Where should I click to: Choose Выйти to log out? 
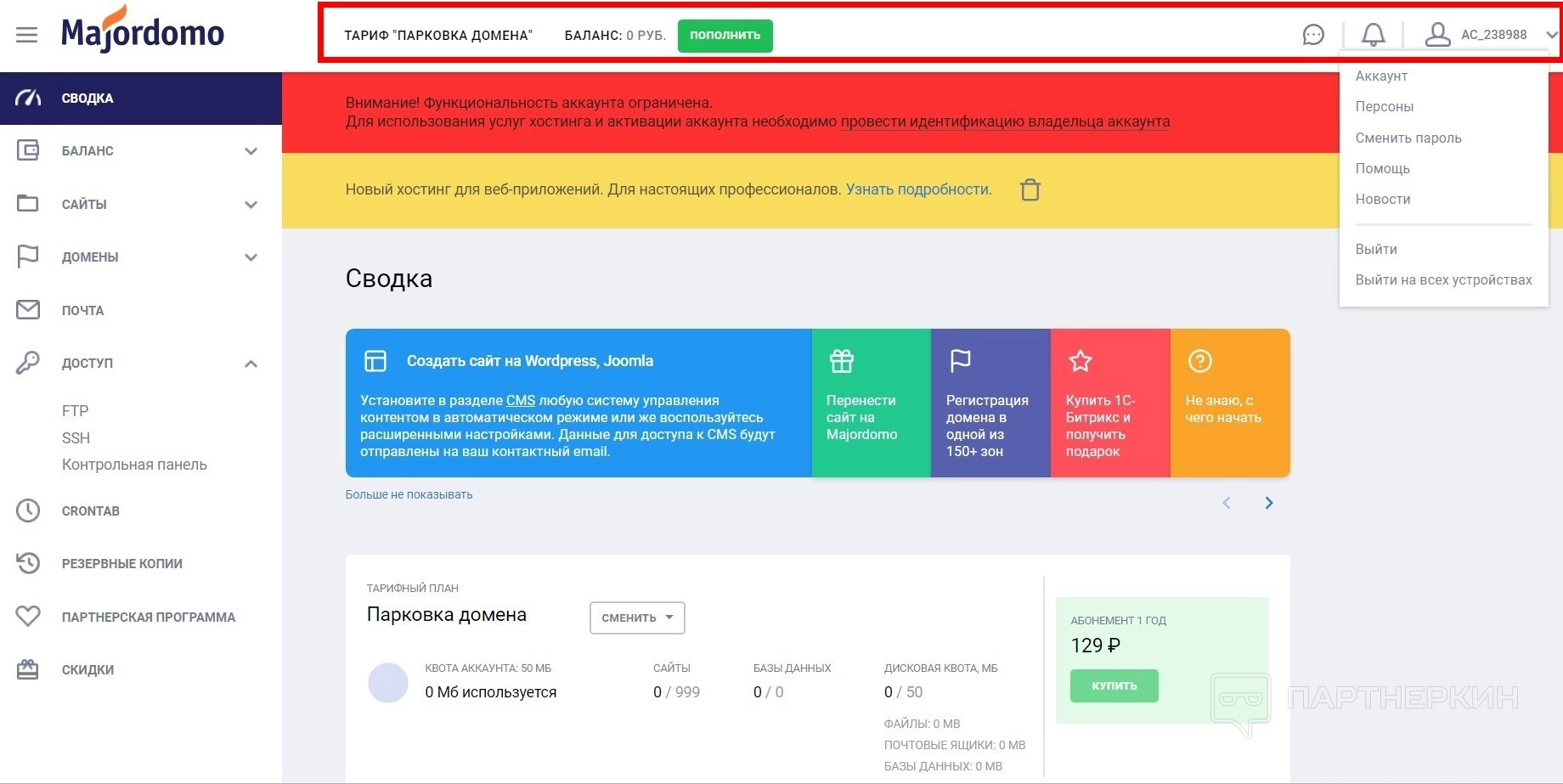[1376, 249]
